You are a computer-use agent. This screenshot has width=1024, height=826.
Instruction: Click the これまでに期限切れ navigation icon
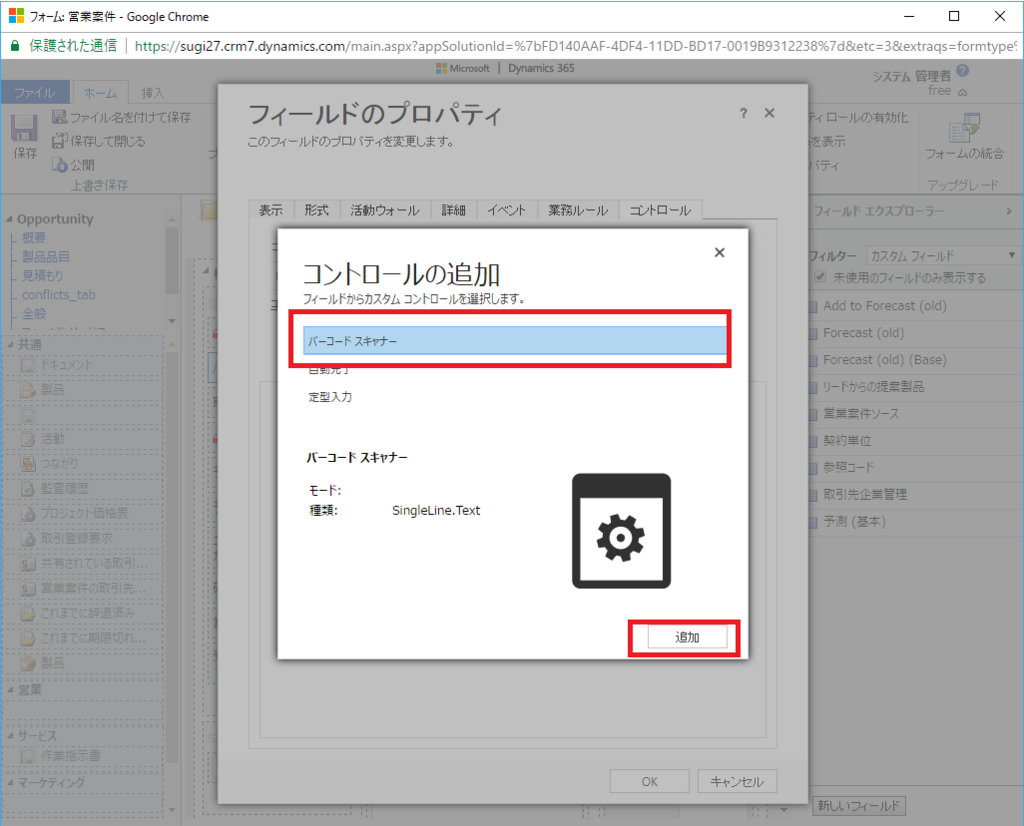[27, 638]
